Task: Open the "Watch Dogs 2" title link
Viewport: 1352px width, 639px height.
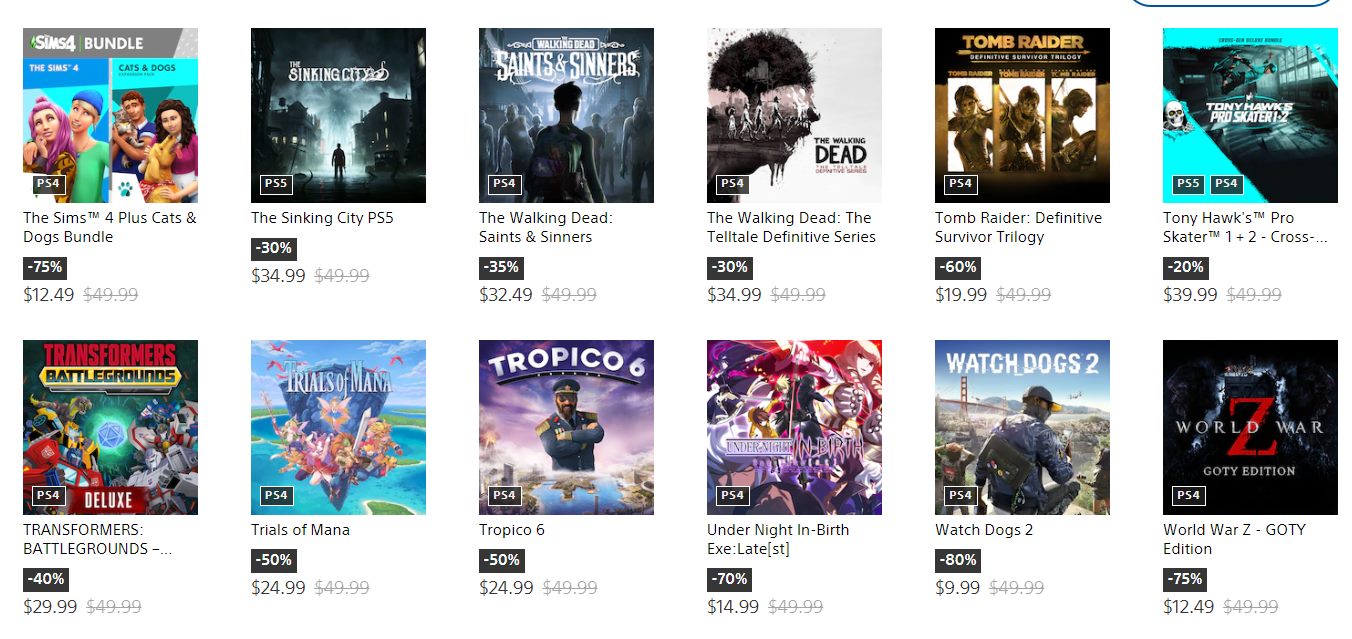Action: pos(984,530)
